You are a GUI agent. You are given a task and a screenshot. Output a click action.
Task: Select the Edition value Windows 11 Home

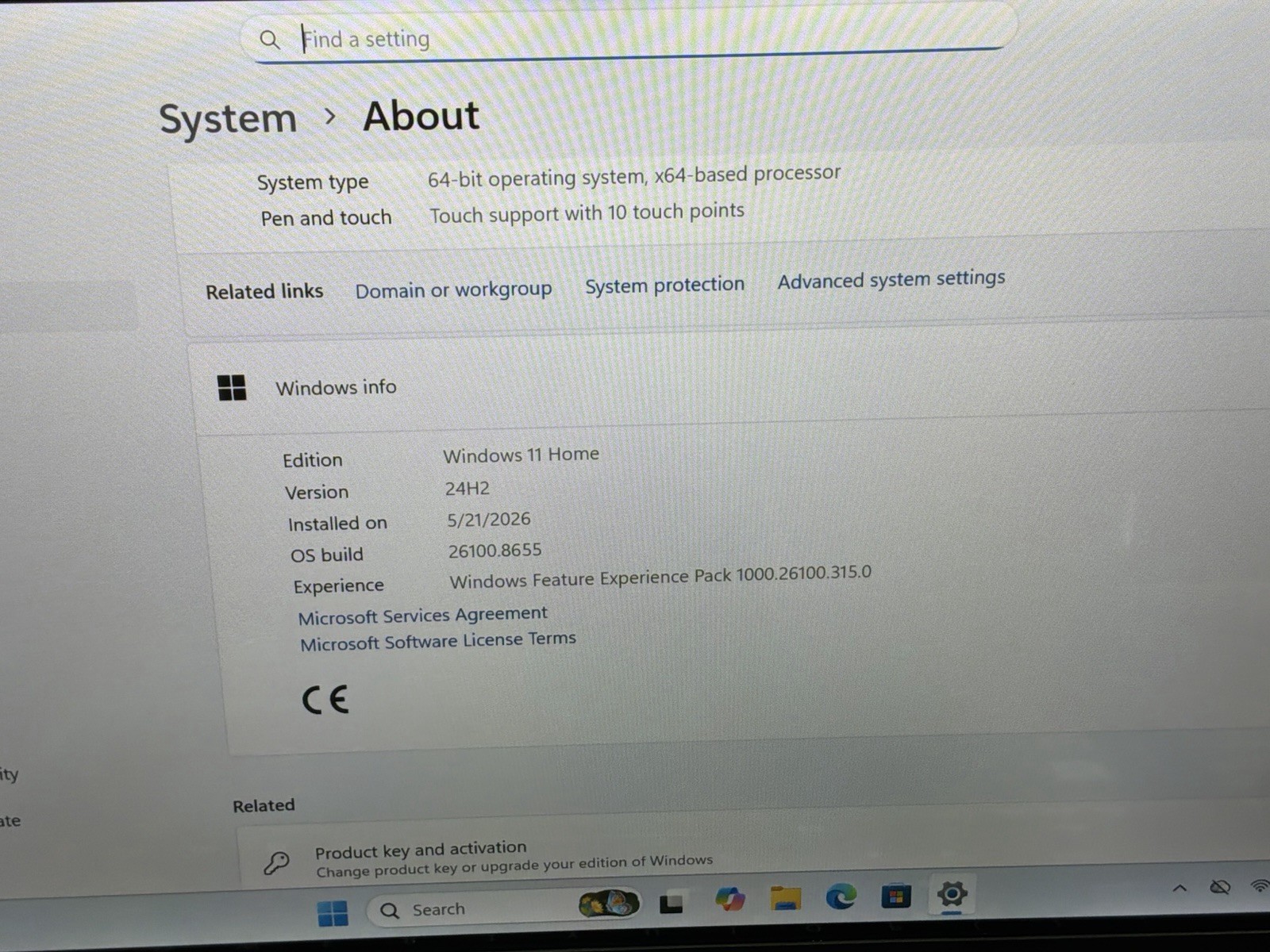point(521,455)
